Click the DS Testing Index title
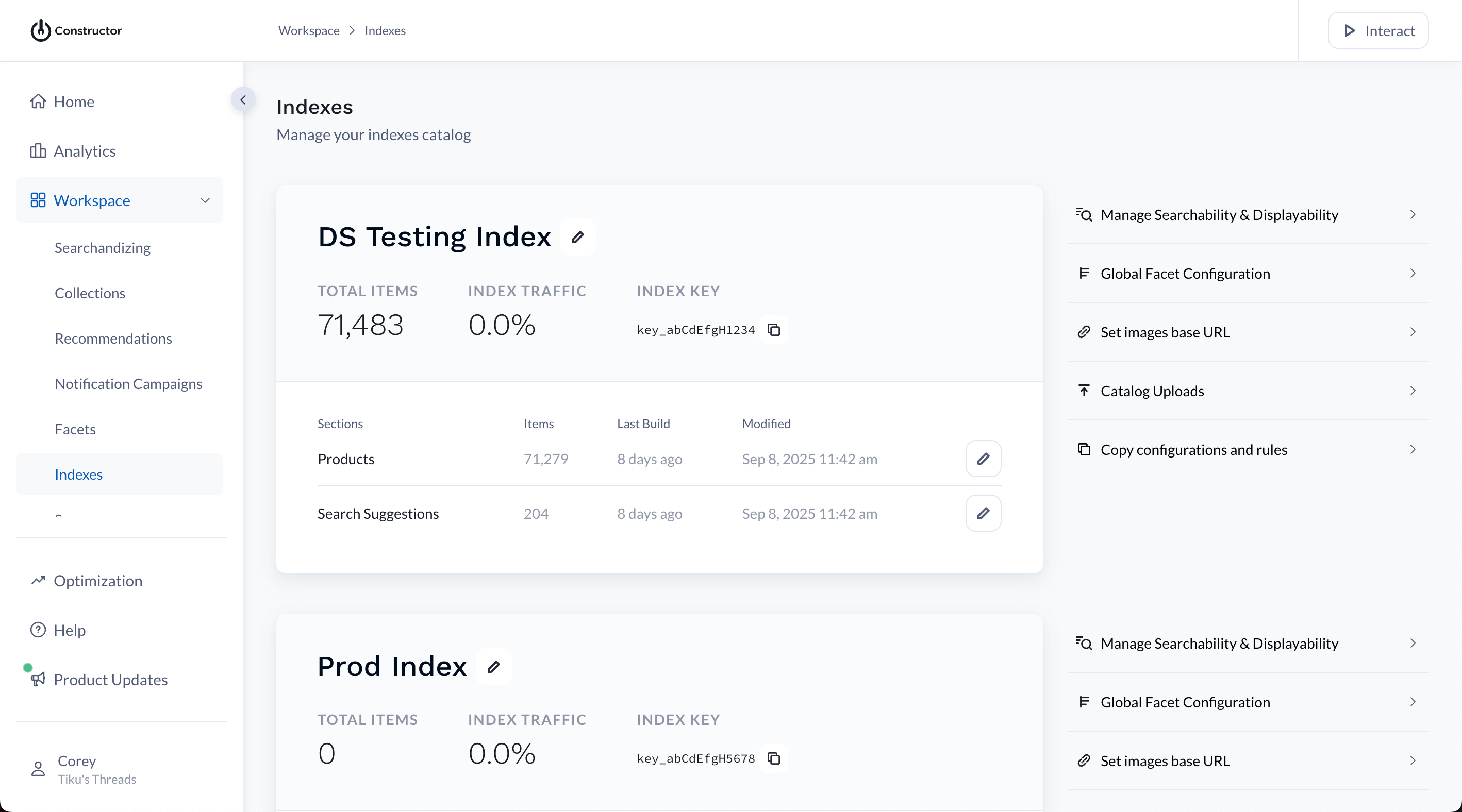Viewport: 1462px width, 812px height. pos(434,237)
